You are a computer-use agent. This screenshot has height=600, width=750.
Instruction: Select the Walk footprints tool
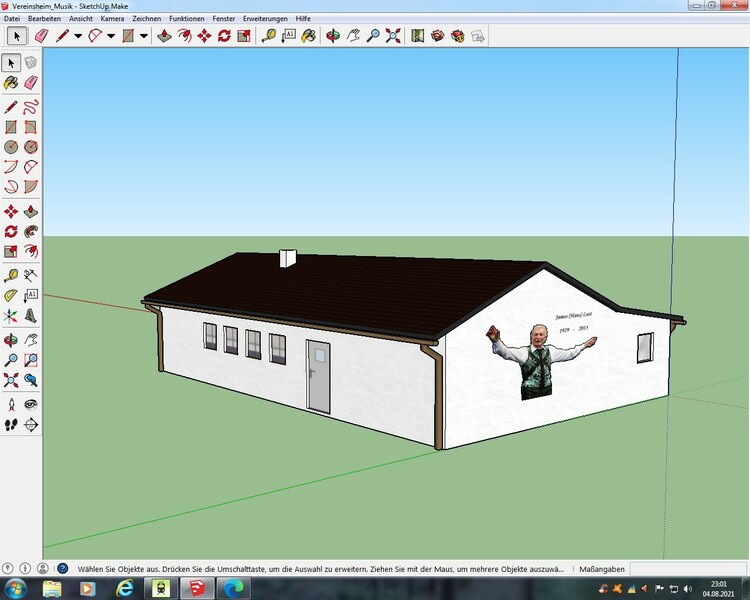(11, 425)
